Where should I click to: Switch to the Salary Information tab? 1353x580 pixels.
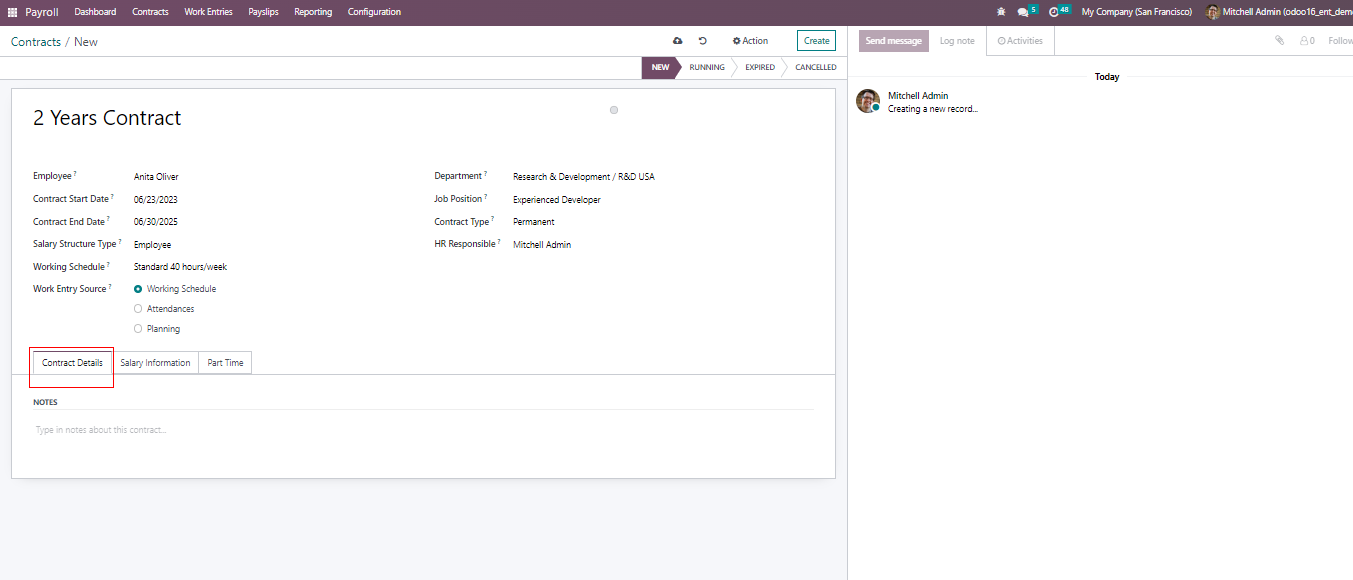tap(155, 363)
